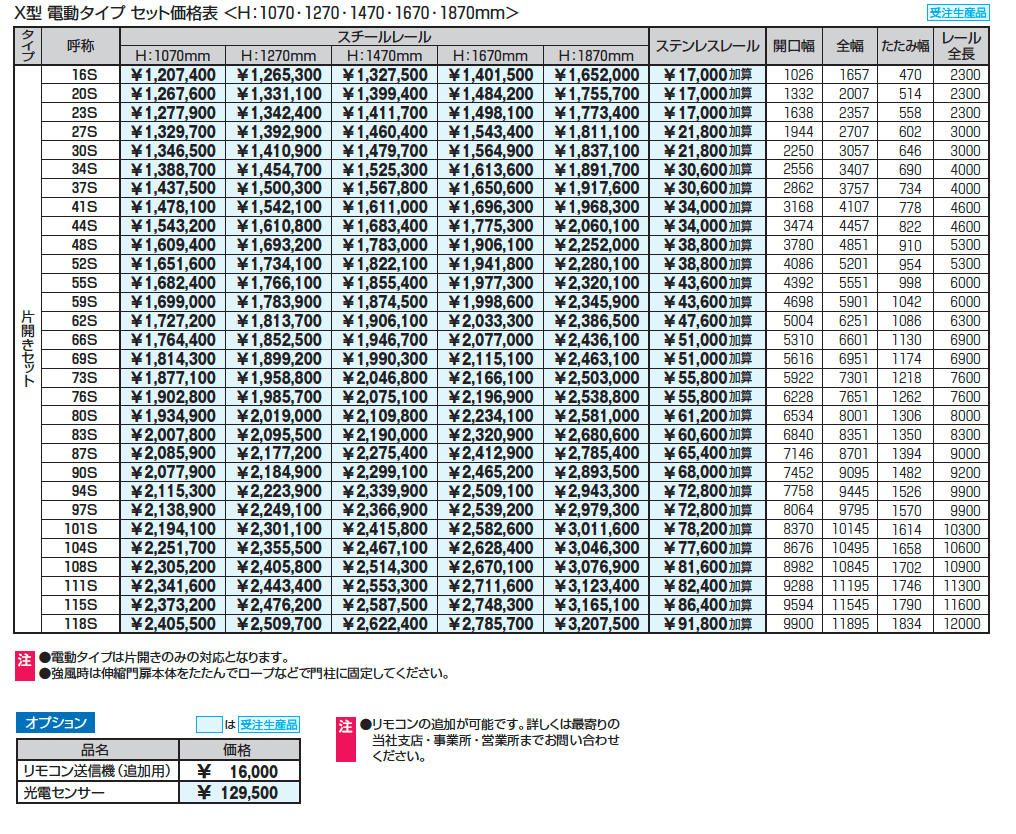Image resolution: width=1016 pixels, height=834 pixels.
Task: Click the vertical 片開きセット label
Action: pos(28,348)
